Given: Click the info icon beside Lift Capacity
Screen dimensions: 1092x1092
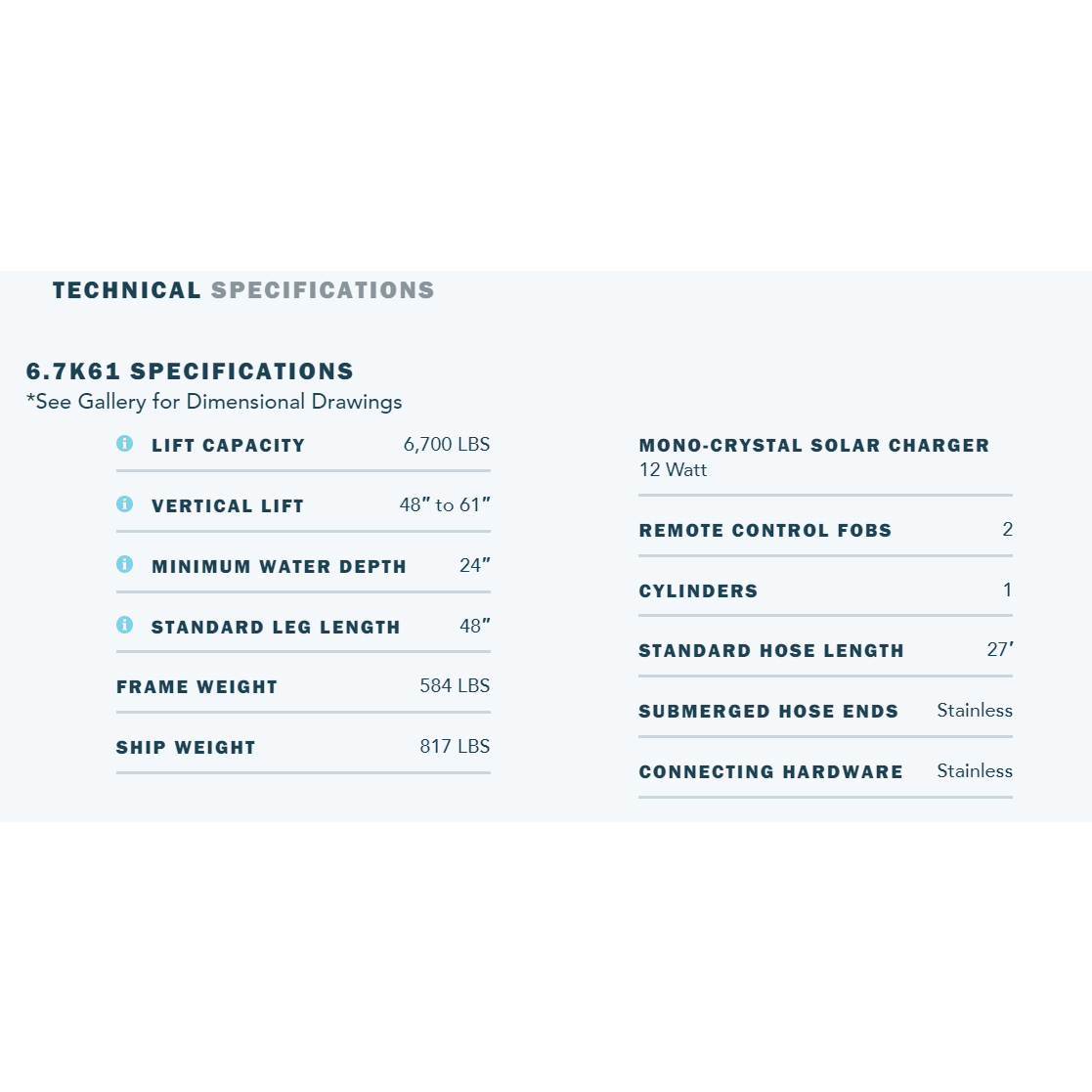Looking at the screenshot, I should [x=125, y=444].
